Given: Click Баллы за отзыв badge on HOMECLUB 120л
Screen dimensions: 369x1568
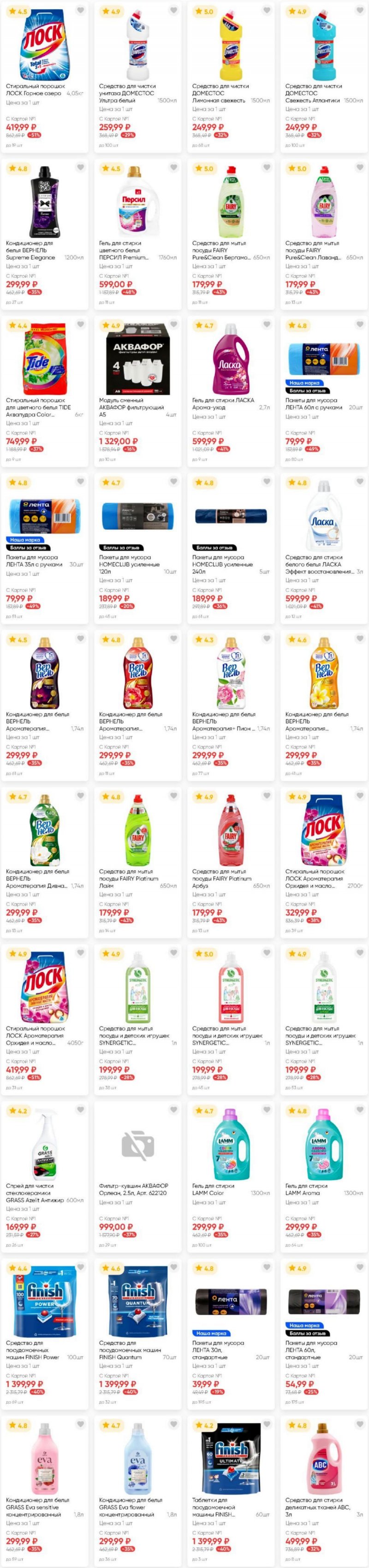Looking at the screenshot, I should (121, 548).
